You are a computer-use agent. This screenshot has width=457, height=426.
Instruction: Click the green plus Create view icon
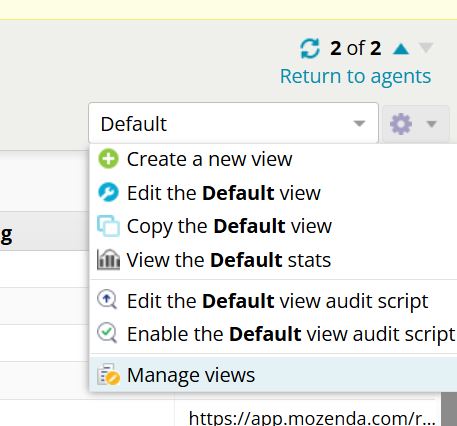tap(108, 159)
